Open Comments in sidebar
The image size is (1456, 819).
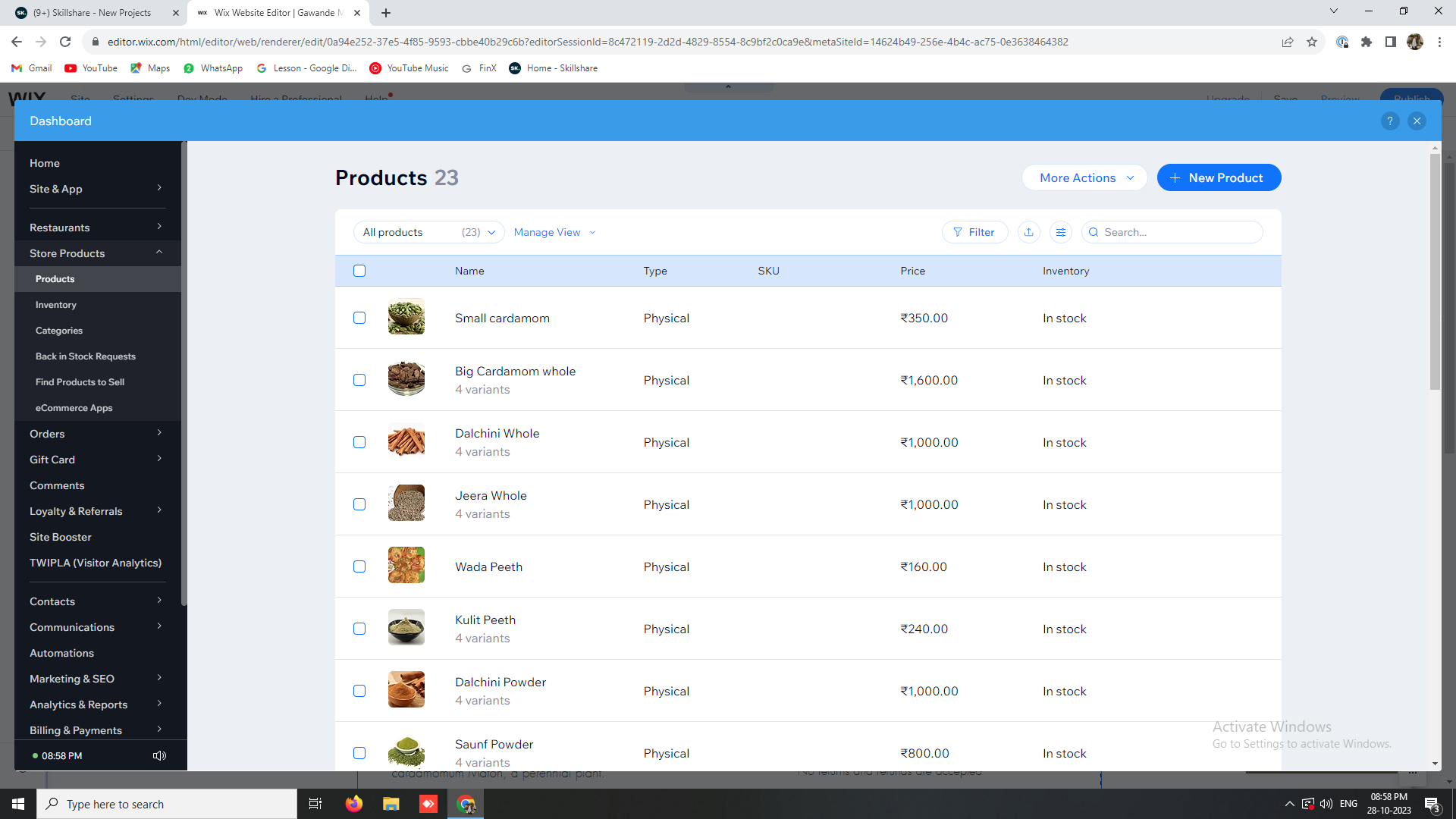57,485
